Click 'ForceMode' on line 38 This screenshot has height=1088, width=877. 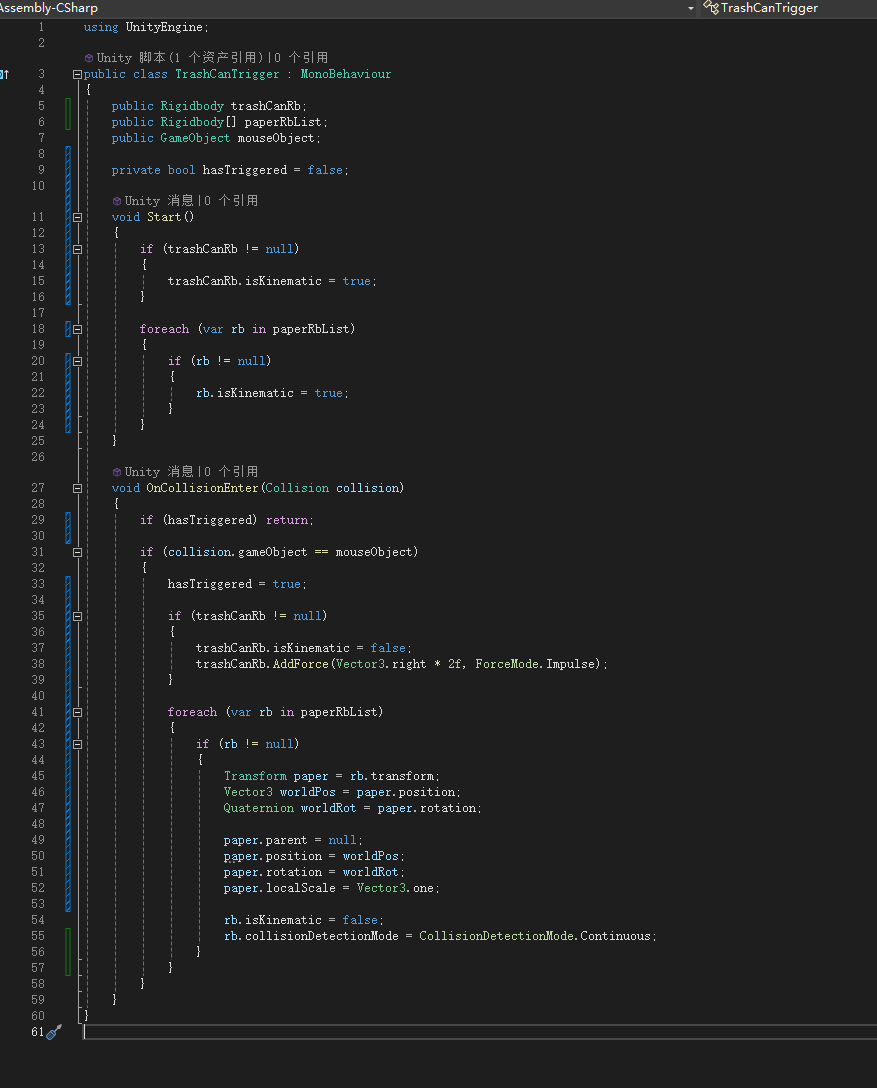tap(507, 664)
